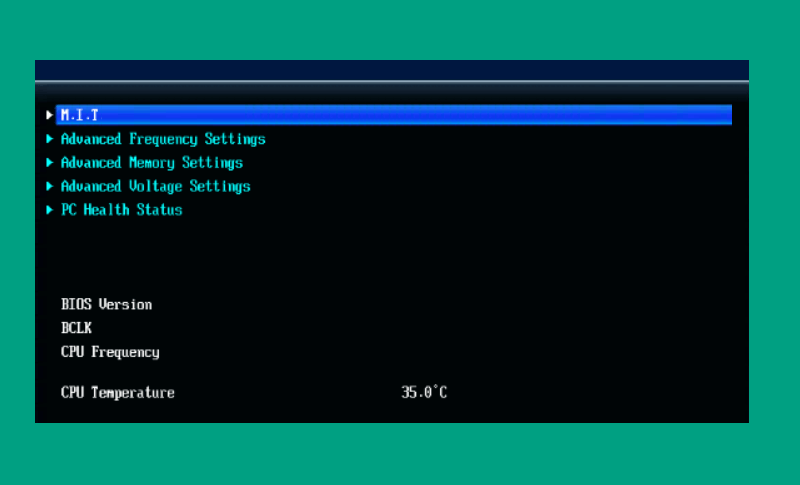Click the CPU Temperature label
The width and height of the screenshot is (800, 485).
point(117,392)
